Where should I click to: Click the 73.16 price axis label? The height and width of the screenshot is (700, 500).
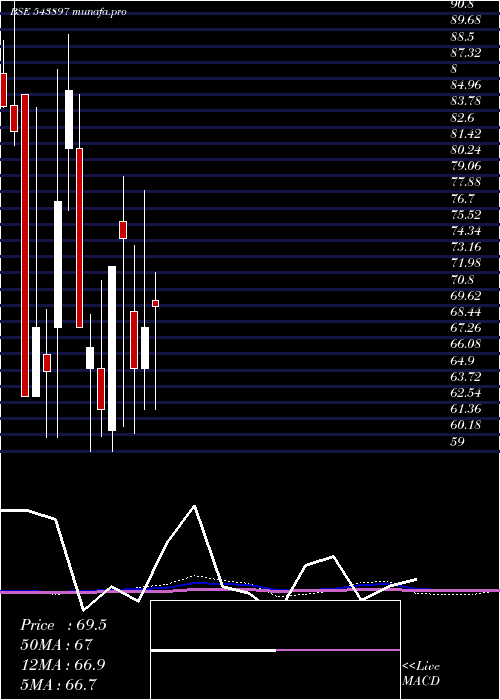tap(466, 246)
